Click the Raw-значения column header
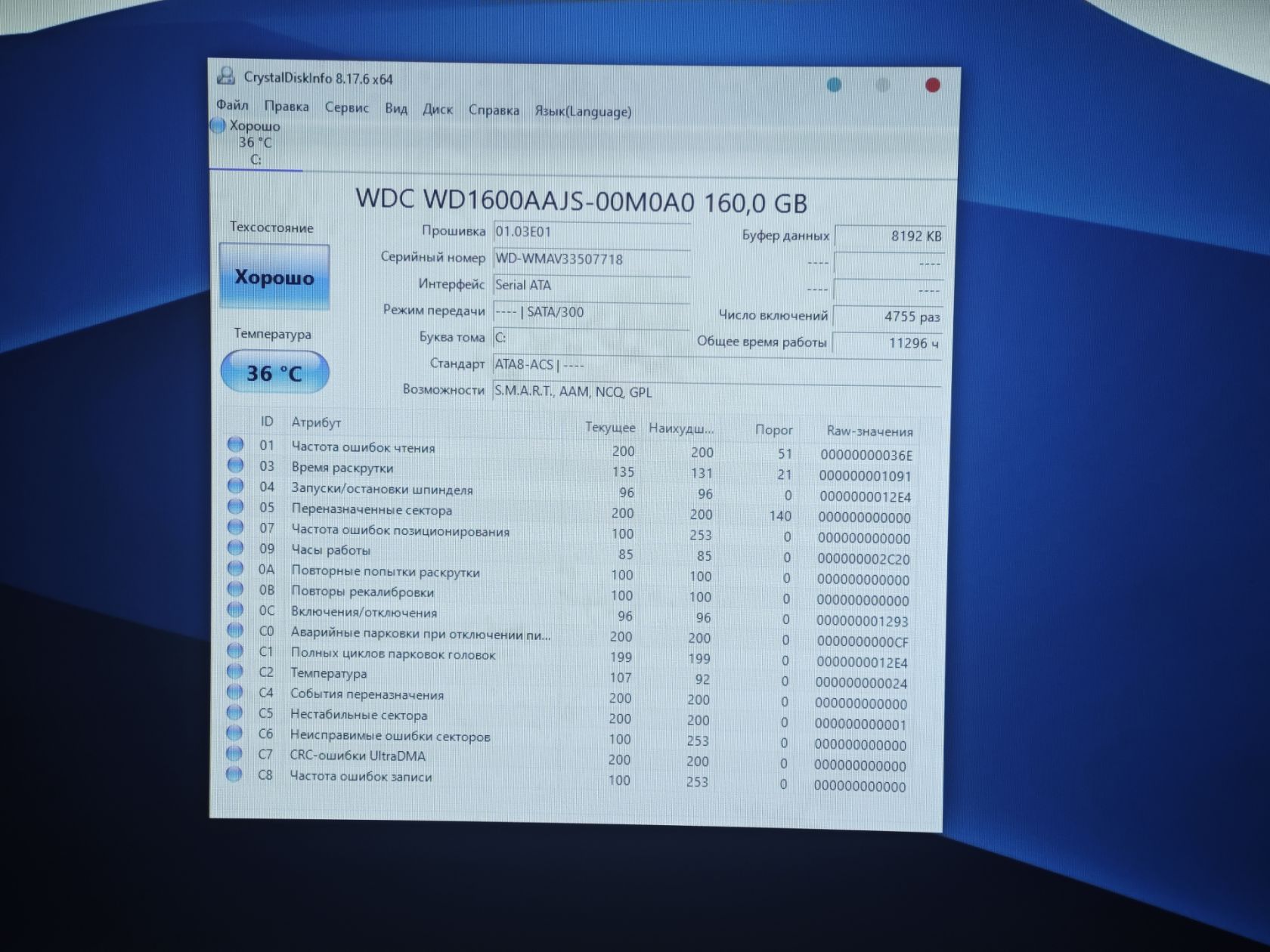 pos(869,431)
